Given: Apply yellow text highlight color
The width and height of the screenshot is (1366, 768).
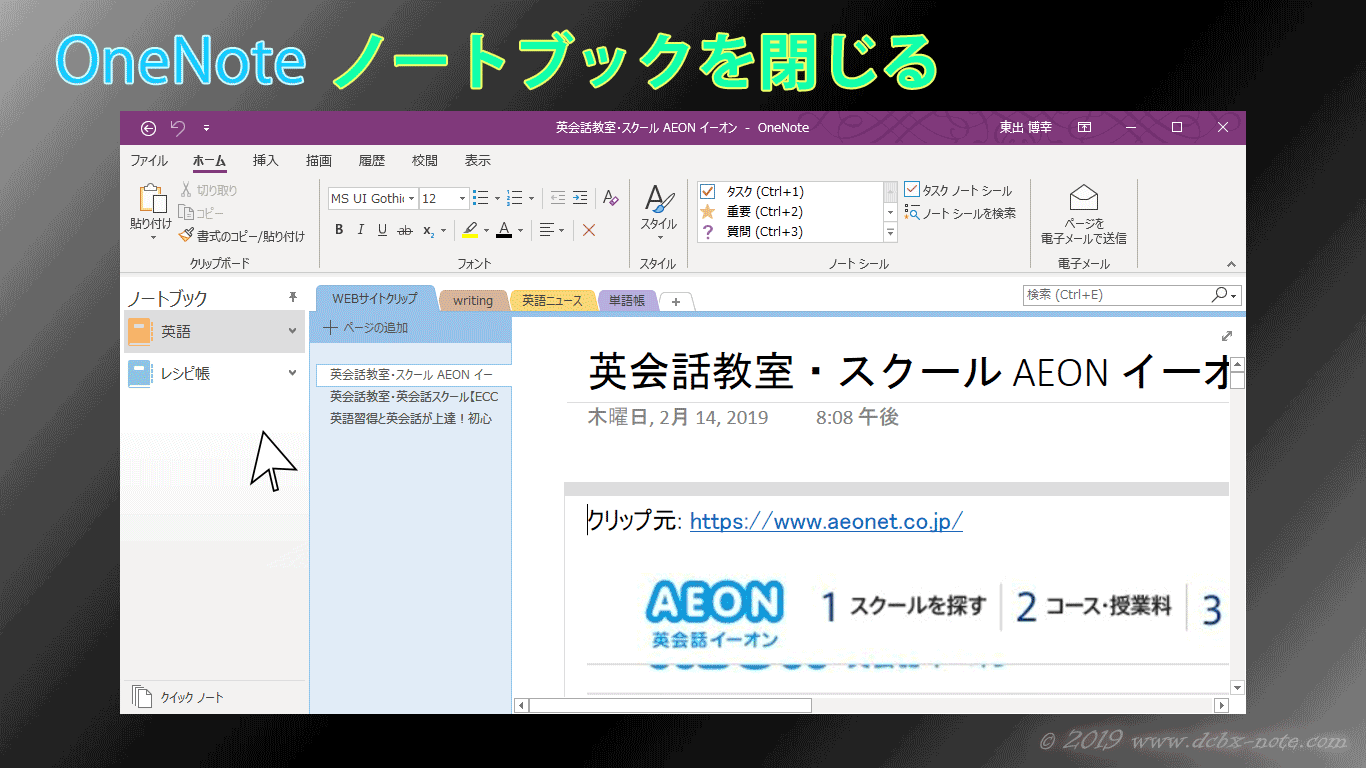Looking at the screenshot, I should (470, 230).
